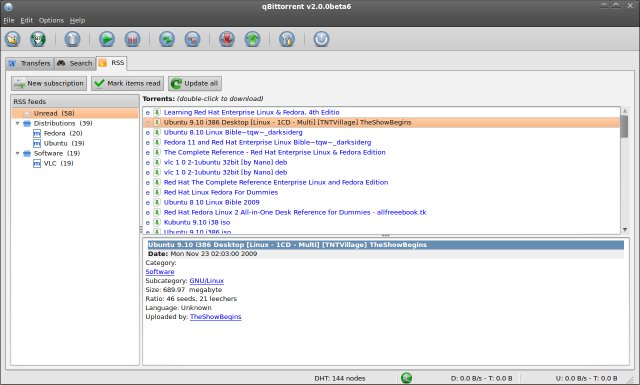This screenshot has width=640, height=385.
Task: Click the power/exit toolbar icon
Action: tap(321, 39)
